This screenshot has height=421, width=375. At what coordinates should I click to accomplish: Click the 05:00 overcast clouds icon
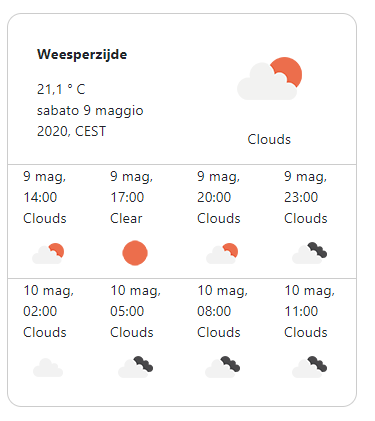(135, 367)
